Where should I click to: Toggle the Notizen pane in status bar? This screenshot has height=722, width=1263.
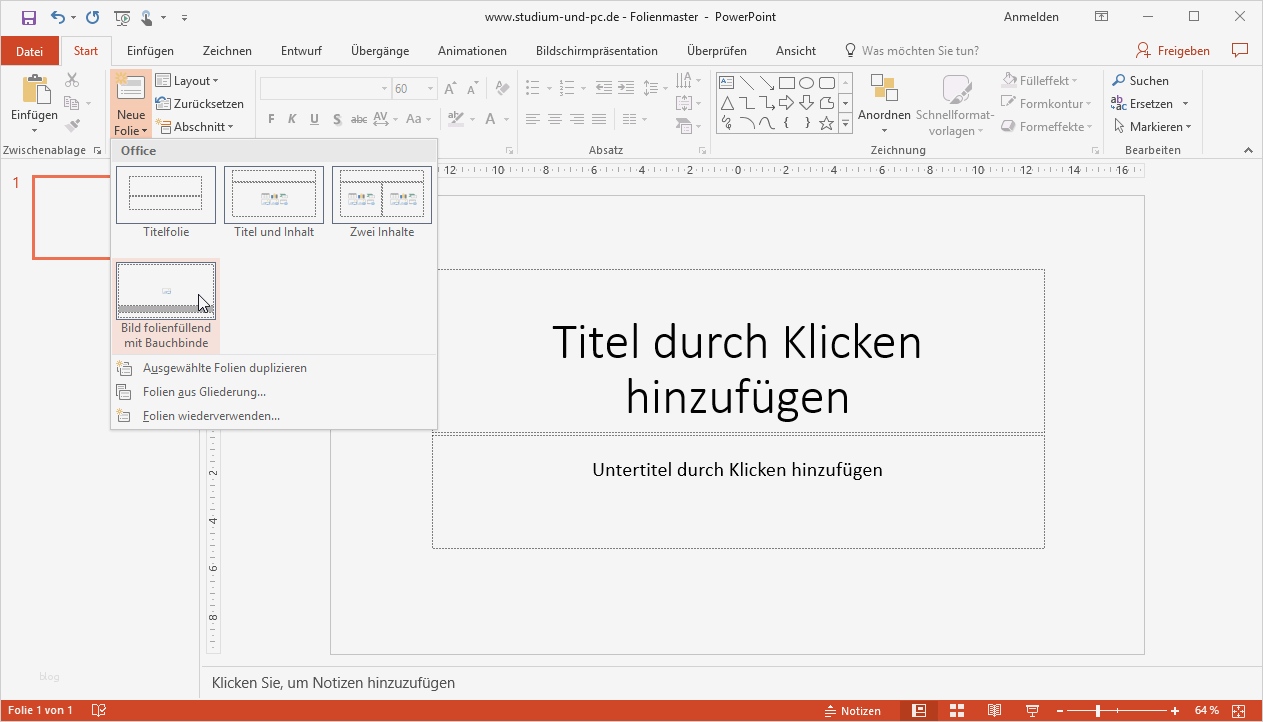(x=853, y=711)
